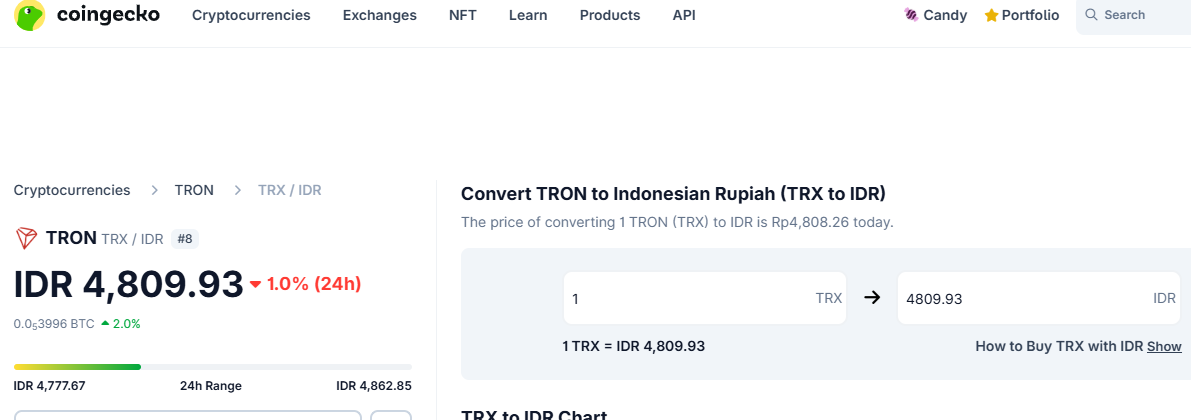Click the red TRON coin logo

click(x=27, y=238)
